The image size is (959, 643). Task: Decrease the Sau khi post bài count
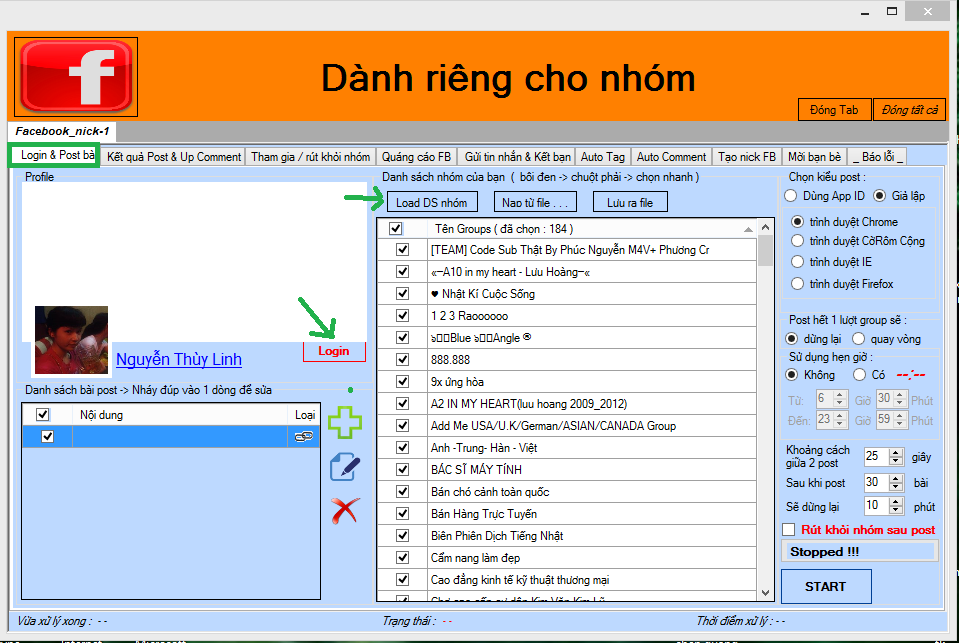tap(896, 486)
